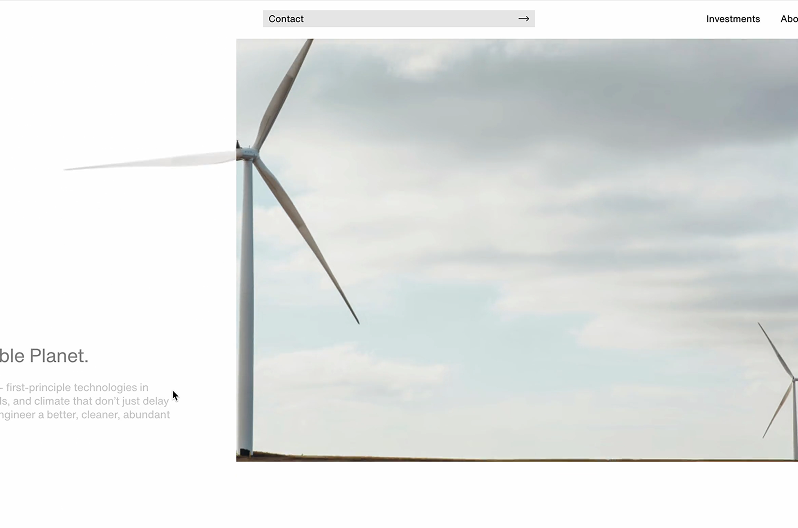Click the tall tower of large turbine
Image resolution: width=798 pixels, height=528 pixels.
pyautogui.click(x=246, y=320)
